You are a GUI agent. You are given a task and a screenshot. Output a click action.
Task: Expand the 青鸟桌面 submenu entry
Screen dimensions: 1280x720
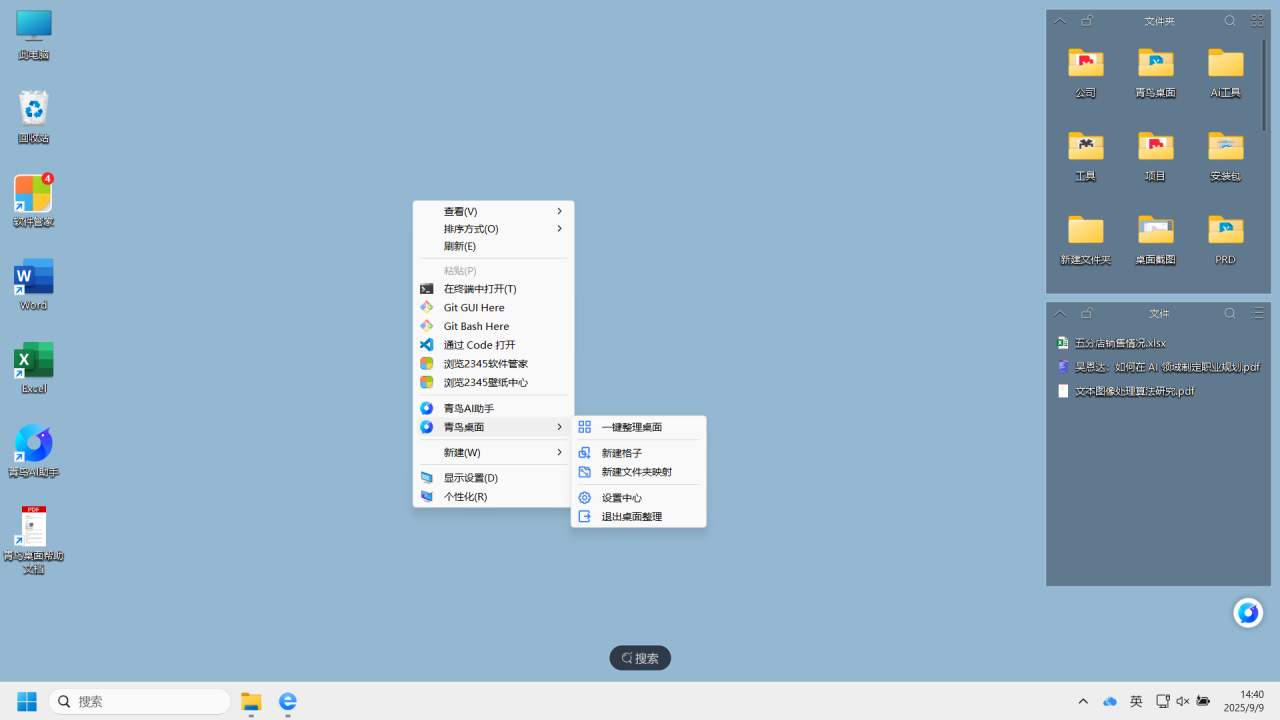(494, 427)
